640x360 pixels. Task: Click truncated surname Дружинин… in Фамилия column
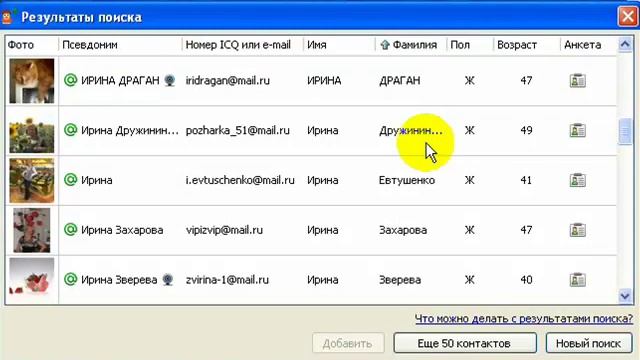411,130
